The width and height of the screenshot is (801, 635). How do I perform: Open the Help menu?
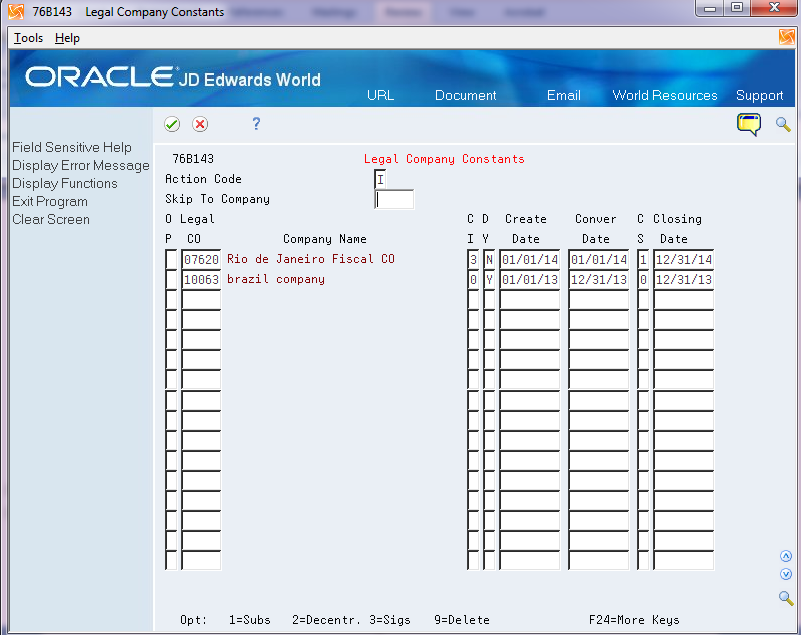click(67, 38)
